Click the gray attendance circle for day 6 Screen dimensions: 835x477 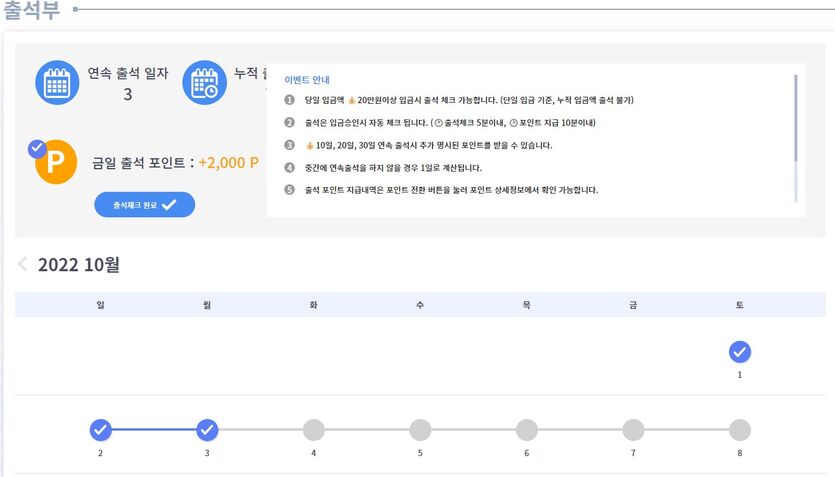pos(527,430)
